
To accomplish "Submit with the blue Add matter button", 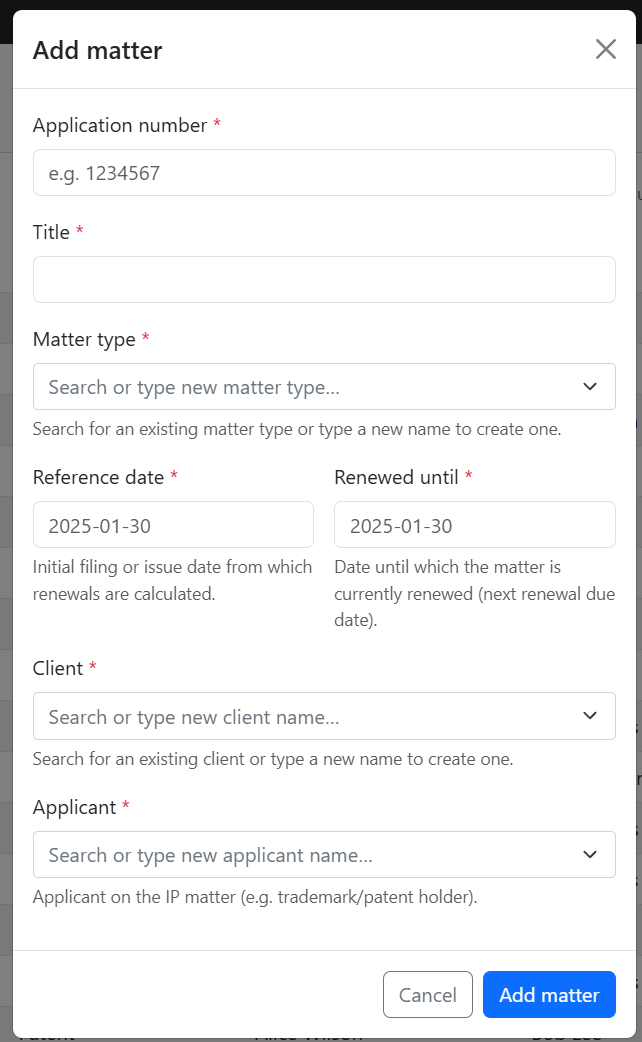I will click(x=549, y=995).
